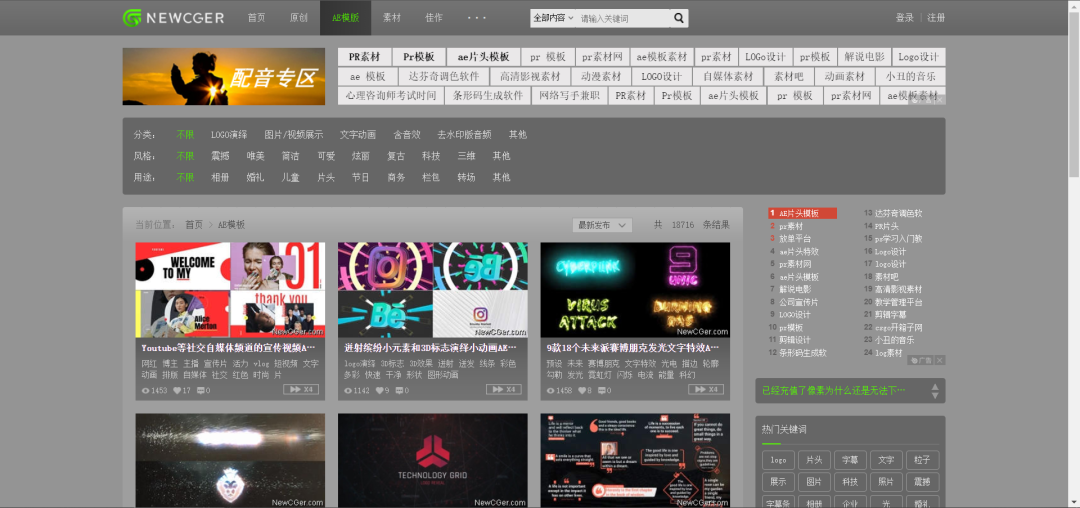Choose '片头' in the 用途 filter row
The image size is (1080, 508).
326,177
